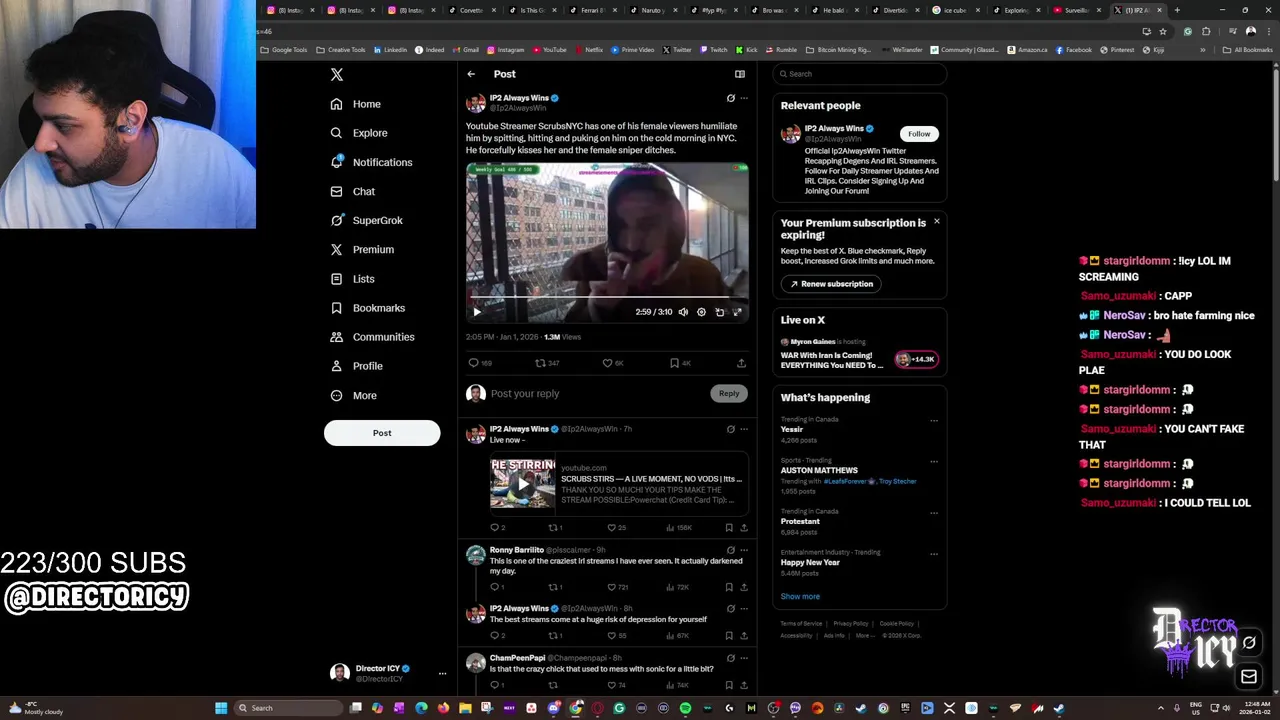Bookmark this page with star icon
Viewport: 1280px width, 720px height.
[1163, 31]
